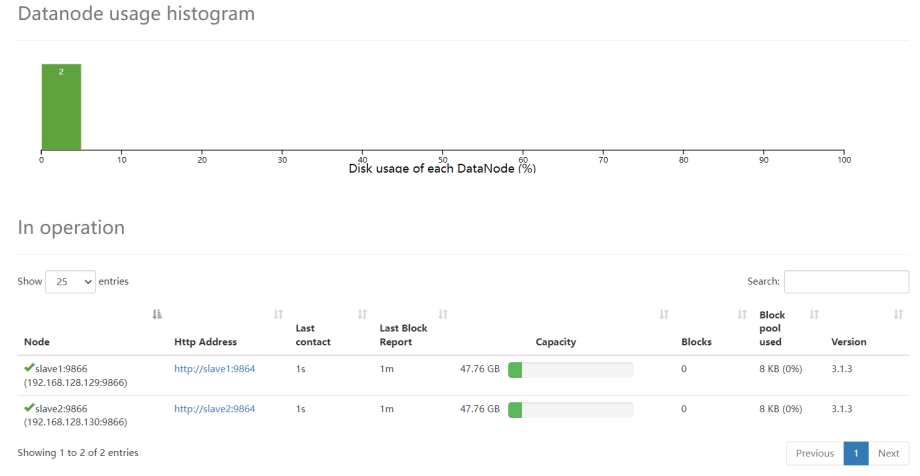920x476 pixels.
Task: Click the Http Address column sort icon
Action: (278, 315)
